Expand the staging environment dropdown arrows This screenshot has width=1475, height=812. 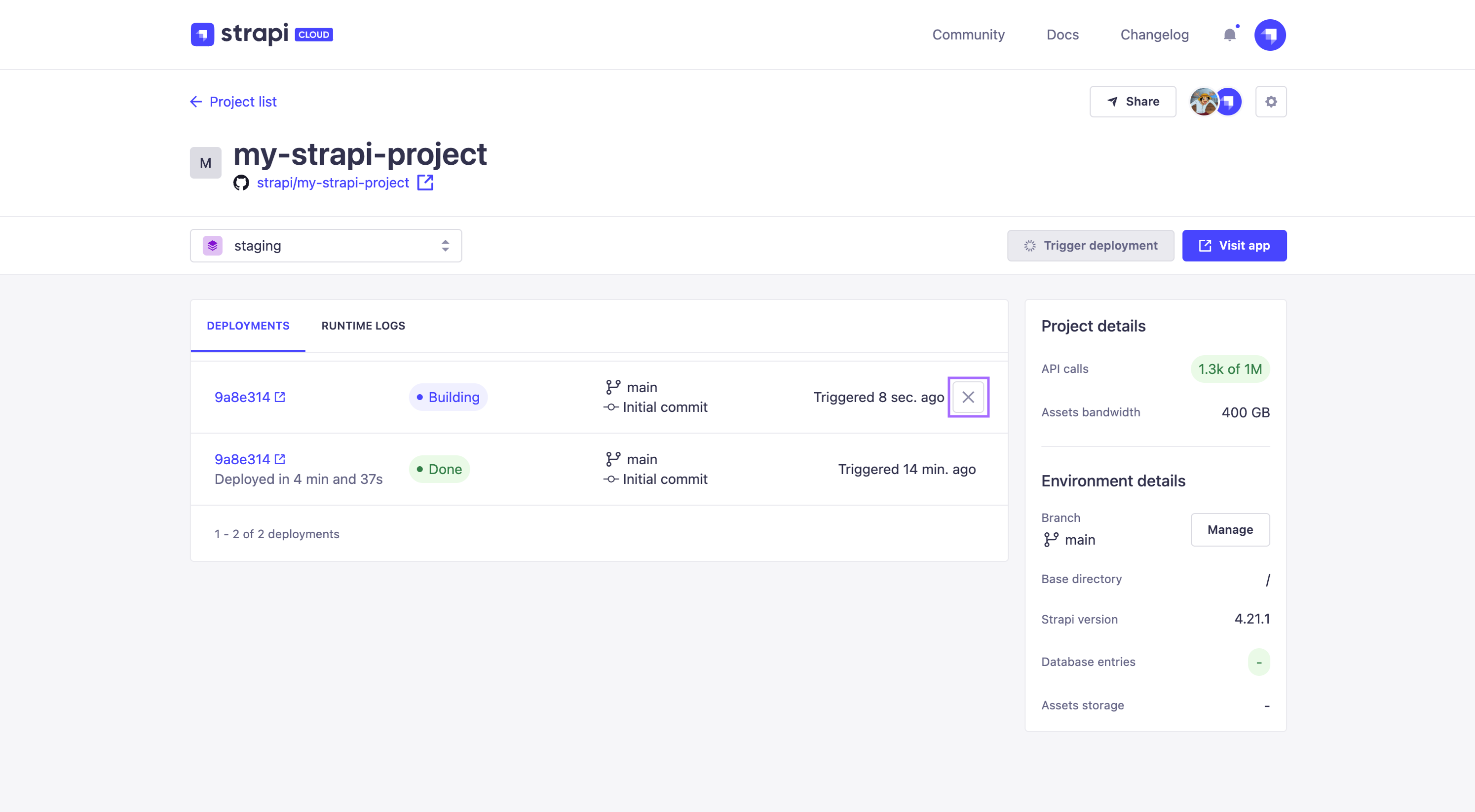pos(445,246)
